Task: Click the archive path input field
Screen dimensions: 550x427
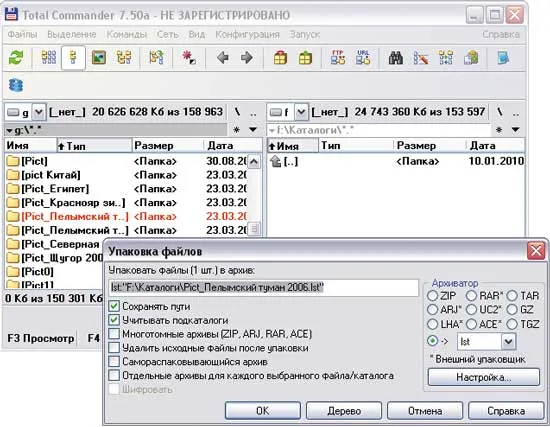Action: tap(264, 287)
